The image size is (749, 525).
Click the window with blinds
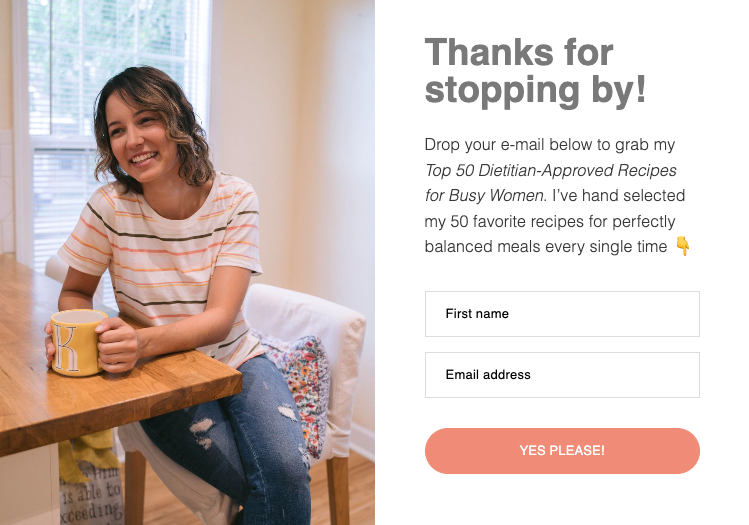tap(117, 96)
